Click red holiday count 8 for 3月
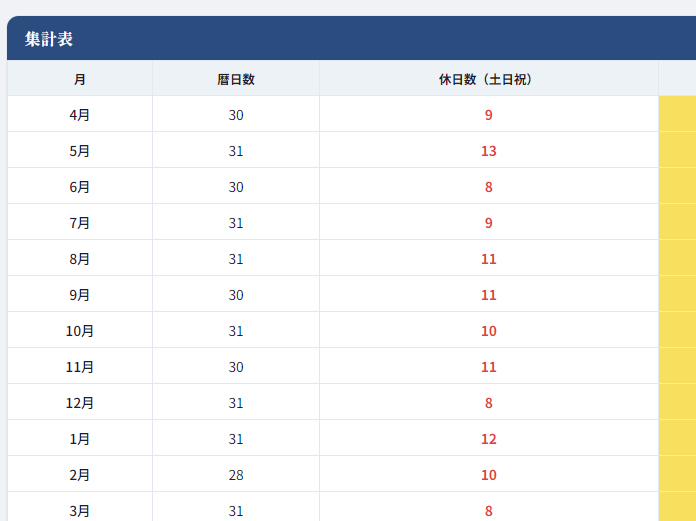Screen dimensions: 696x521 (x=489, y=511)
